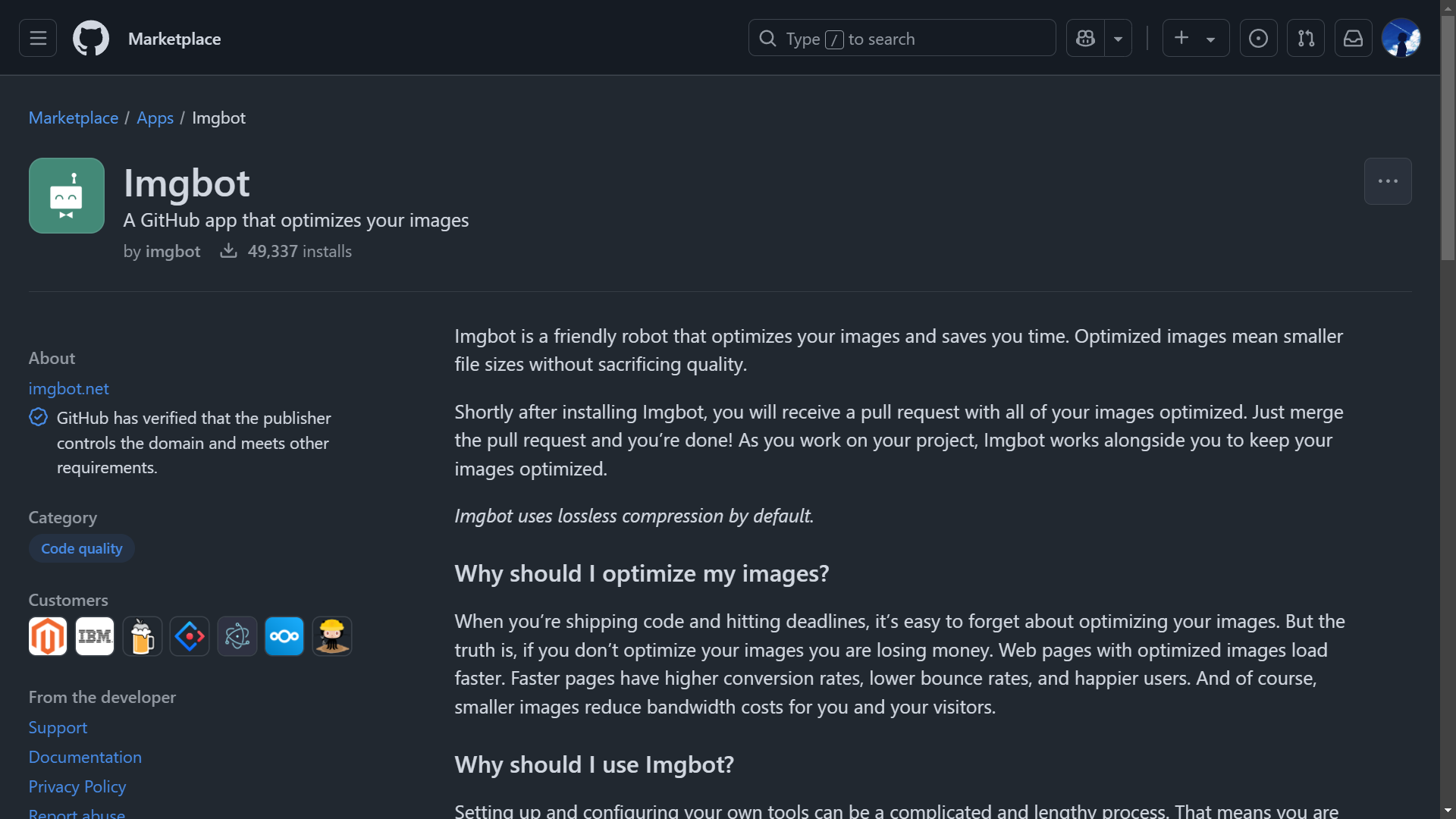The width and height of the screenshot is (1456, 819).
Task: Open the three-dot more options button
Action: tap(1388, 181)
